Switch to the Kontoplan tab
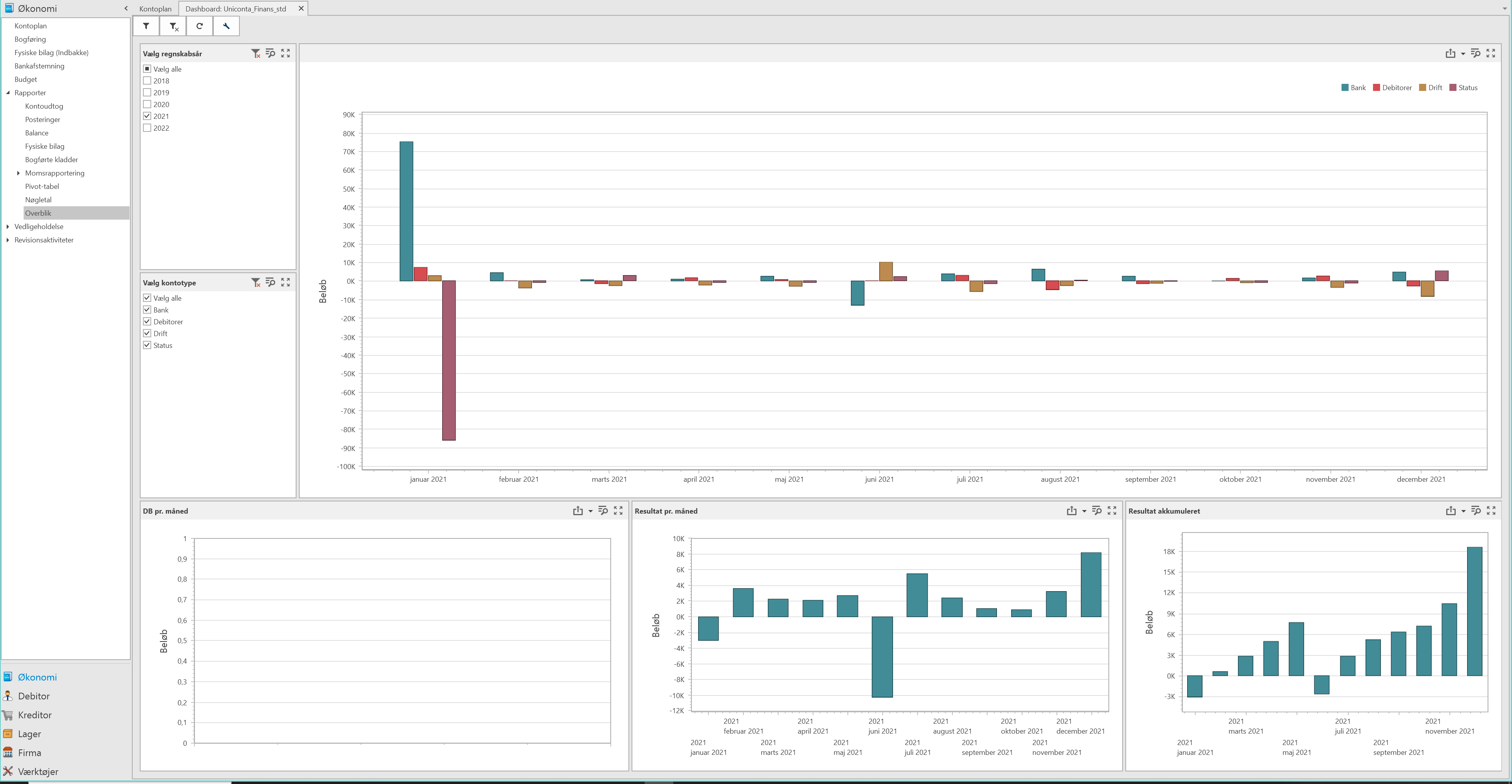 click(x=156, y=9)
